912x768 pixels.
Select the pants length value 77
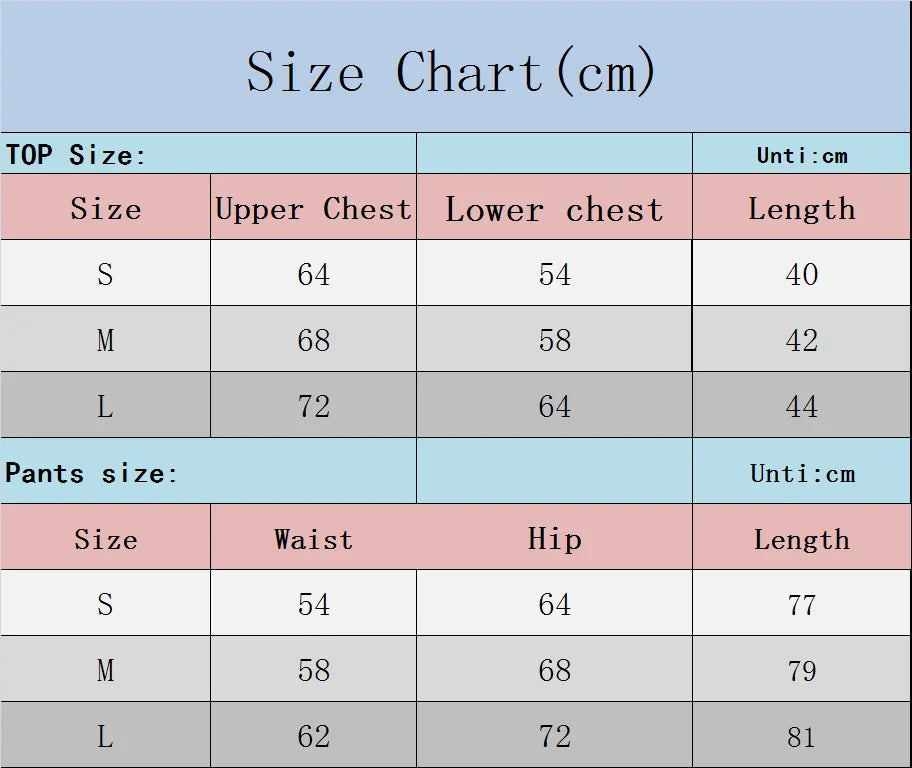802,604
